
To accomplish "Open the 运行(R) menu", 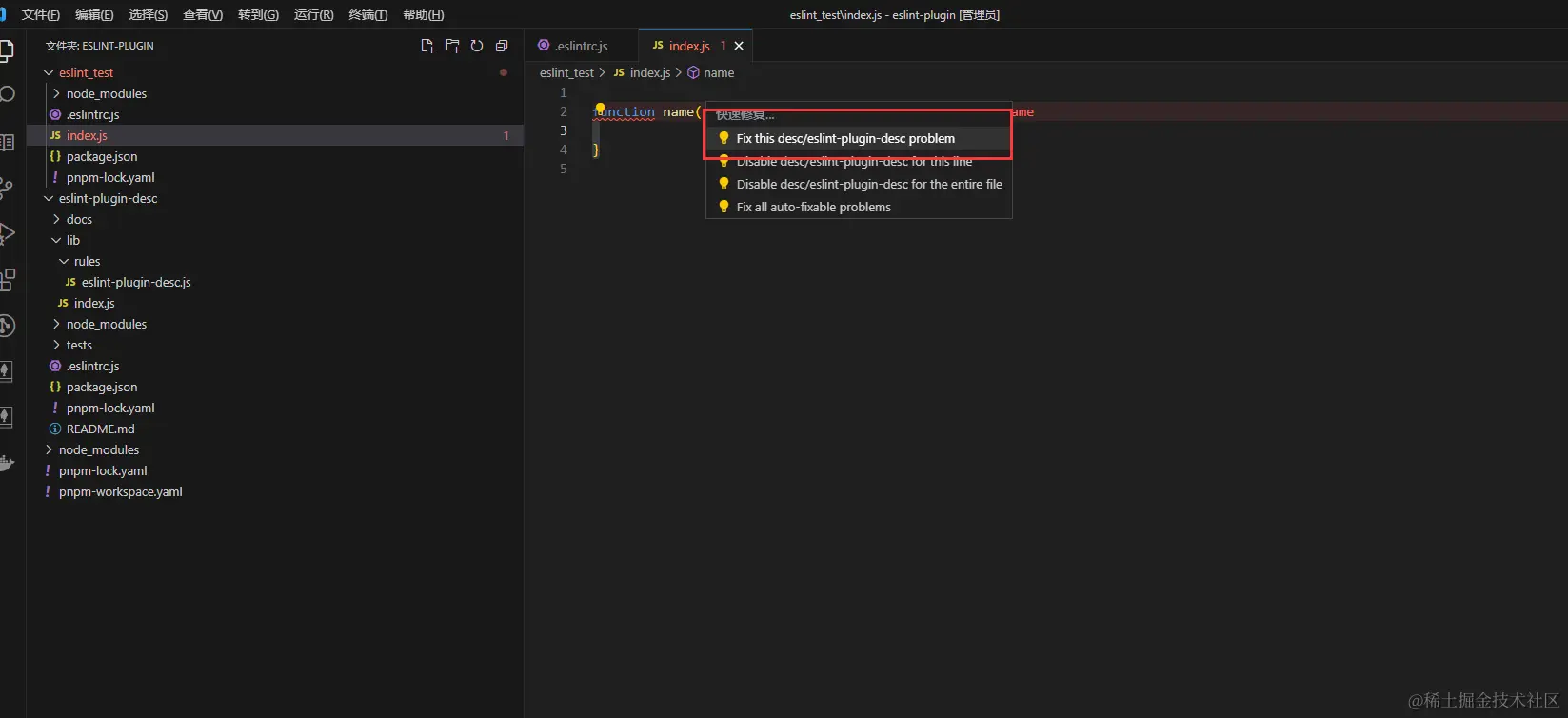I will [x=313, y=14].
